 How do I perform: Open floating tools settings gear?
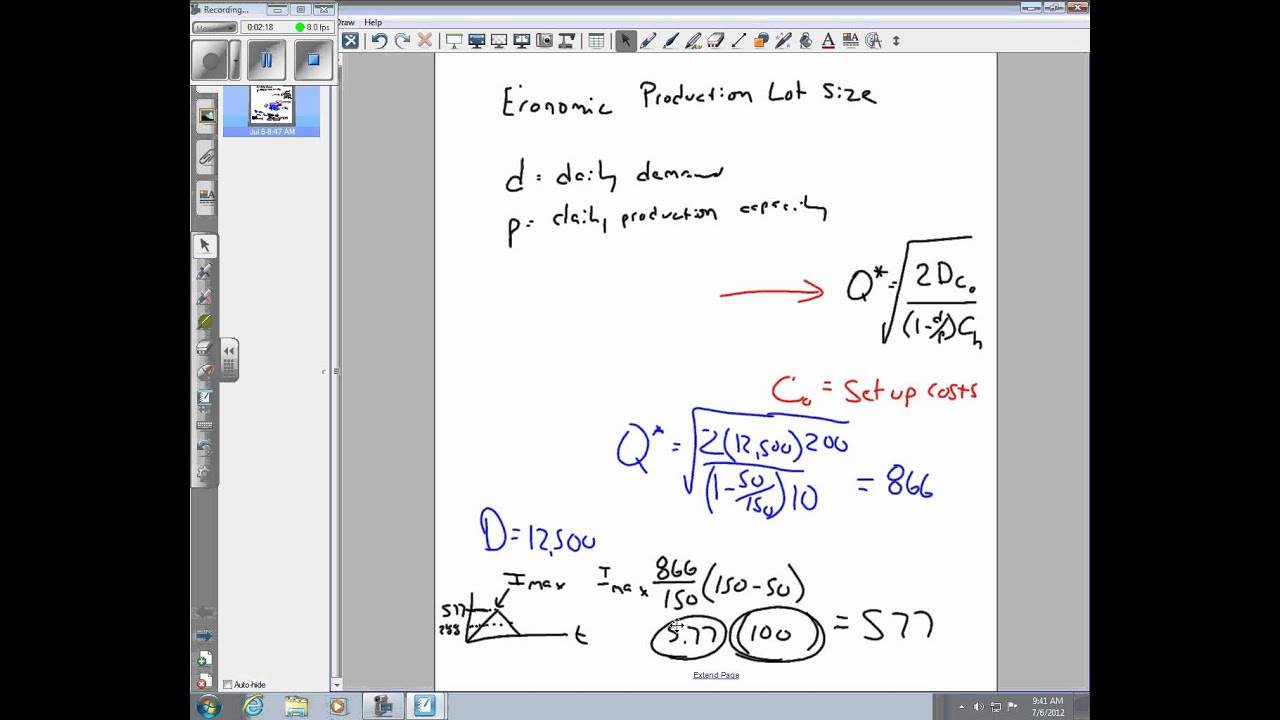tap(205, 473)
